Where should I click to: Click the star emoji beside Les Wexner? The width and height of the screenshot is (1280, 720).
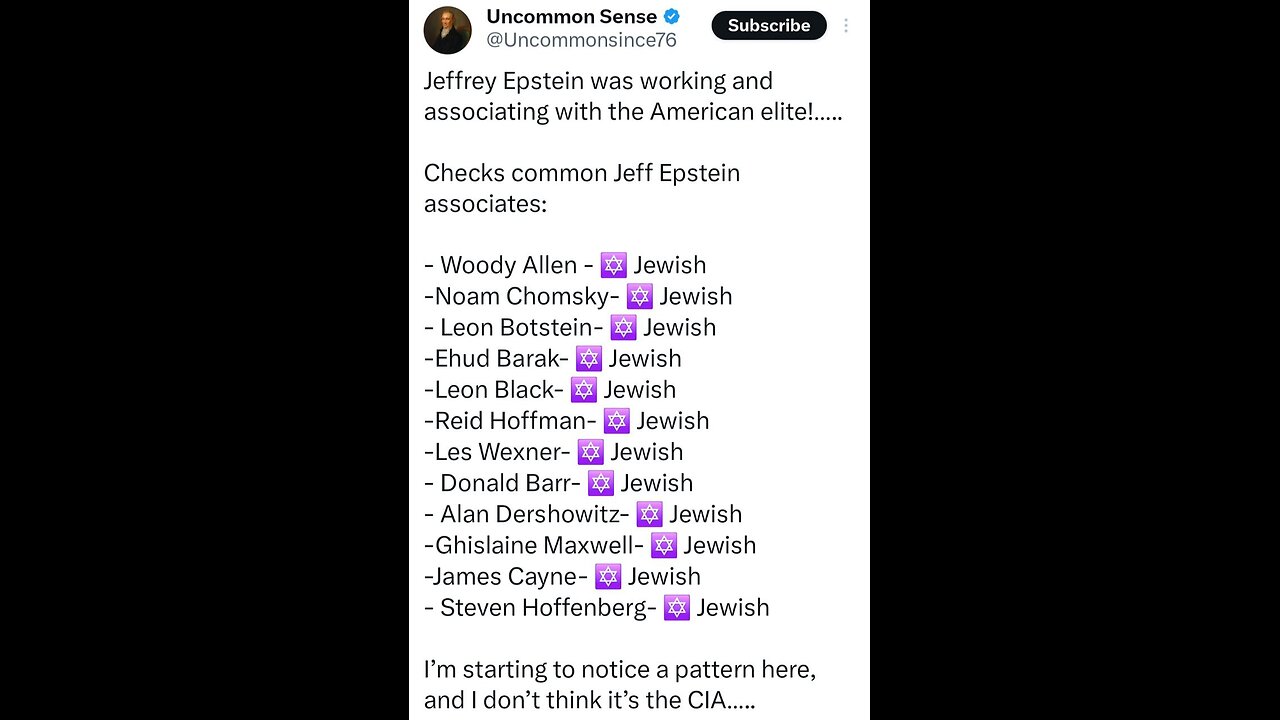point(591,452)
